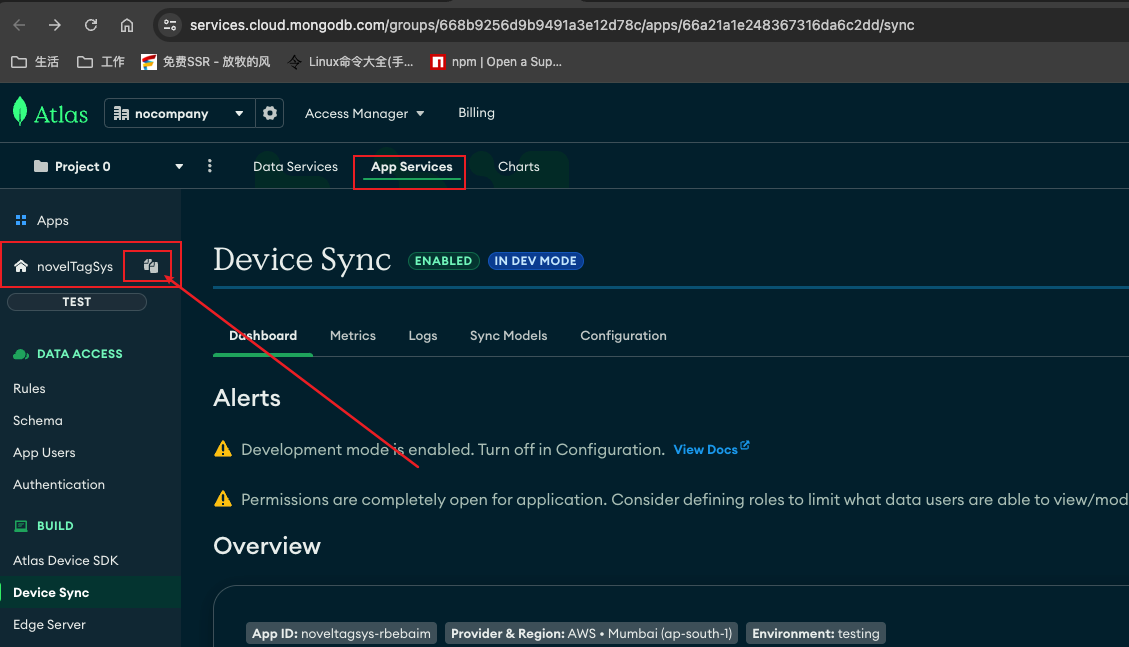Image resolution: width=1129 pixels, height=647 pixels.
Task: Click the Apps grid icon in sidebar
Action: pos(21,220)
